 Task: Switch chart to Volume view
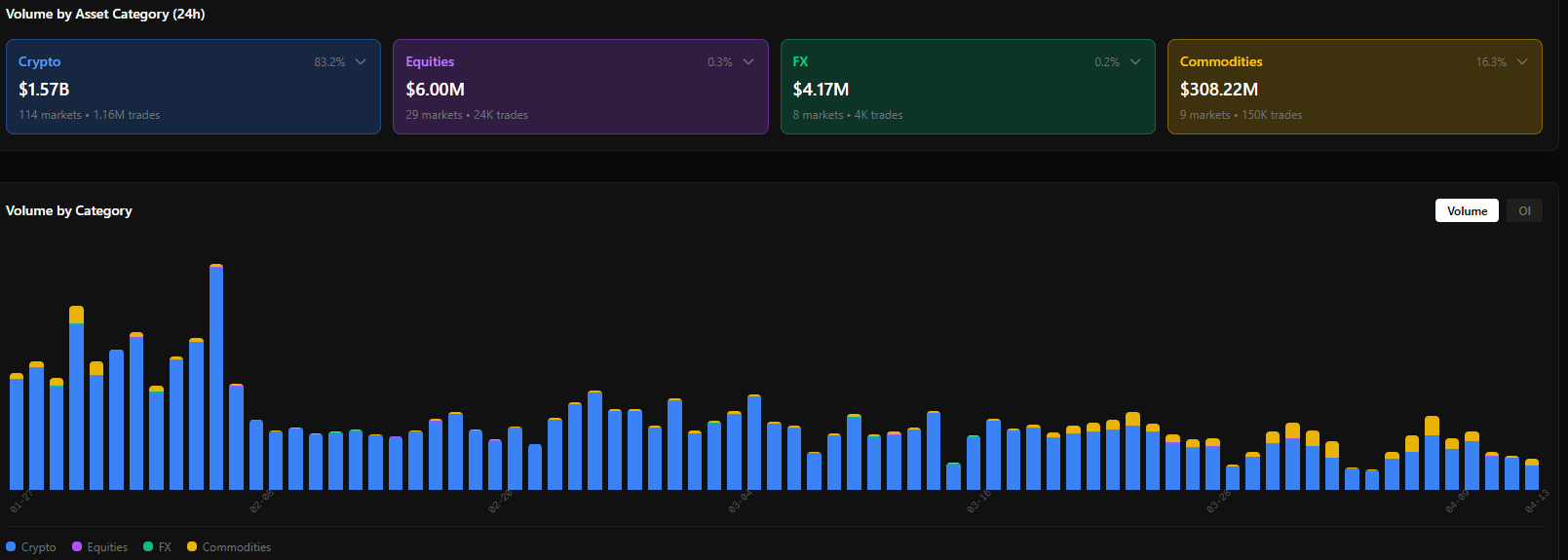pos(1467,210)
